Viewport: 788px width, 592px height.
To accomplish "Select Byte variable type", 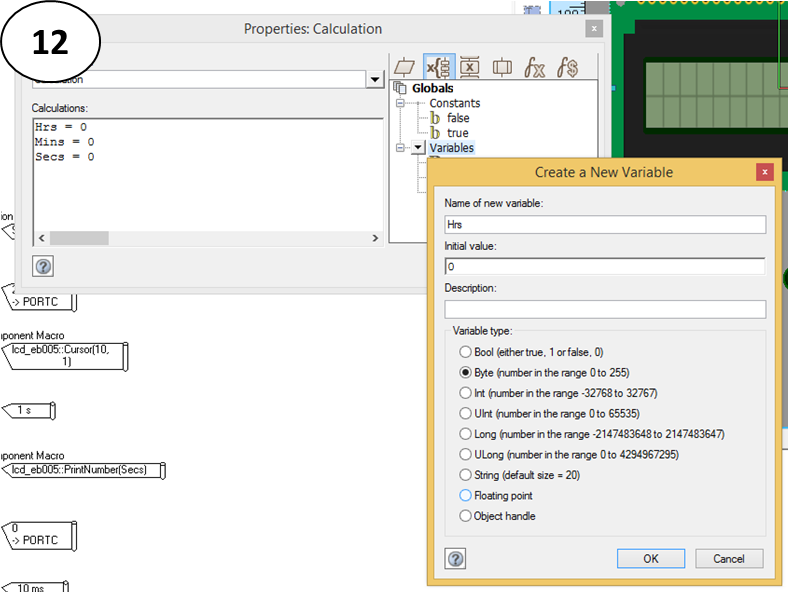I will coord(465,372).
